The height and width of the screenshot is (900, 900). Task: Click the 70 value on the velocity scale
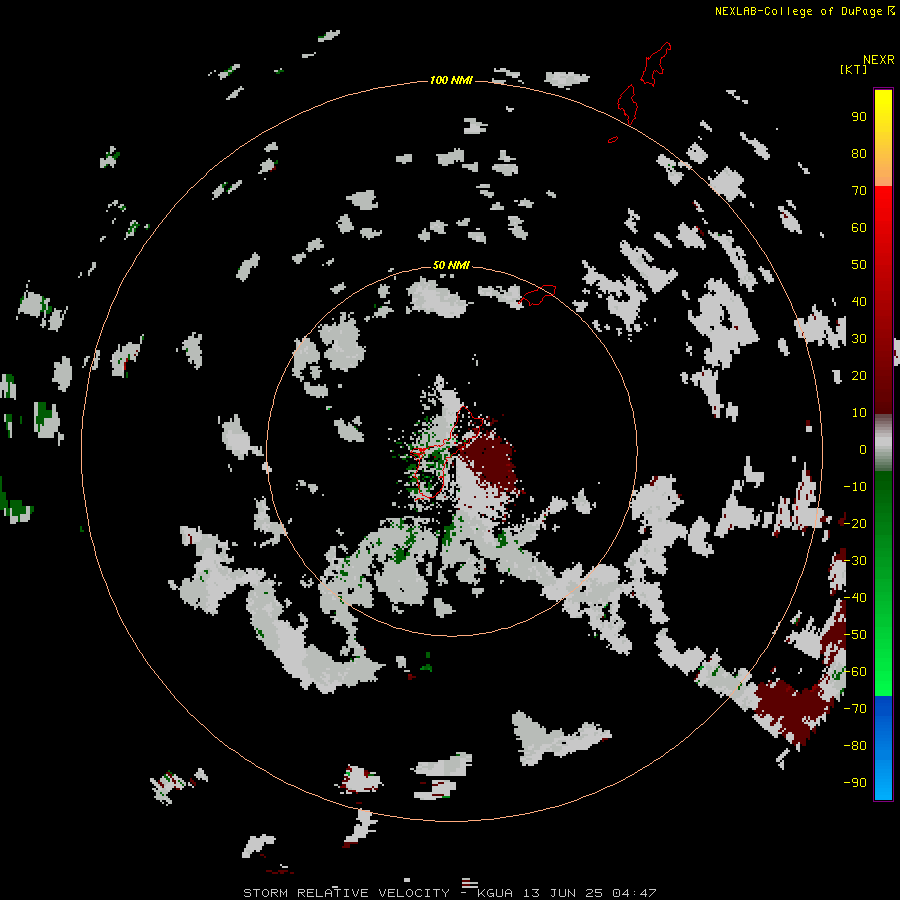pyautogui.click(x=859, y=191)
